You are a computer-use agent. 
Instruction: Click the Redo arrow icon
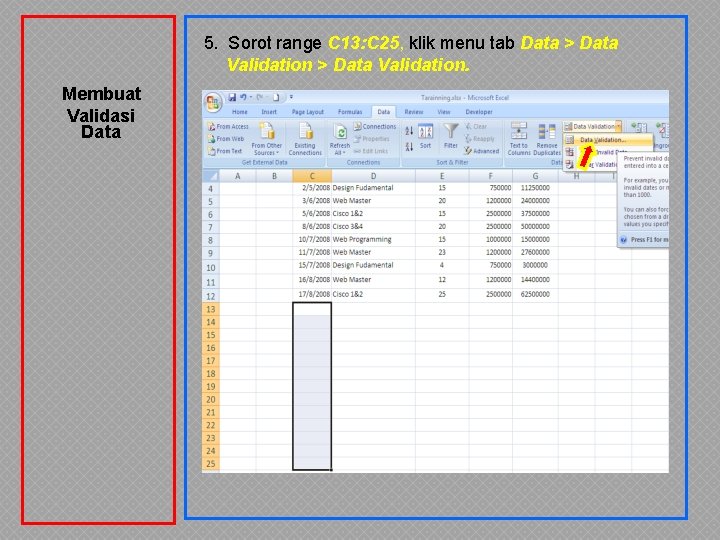[260, 97]
